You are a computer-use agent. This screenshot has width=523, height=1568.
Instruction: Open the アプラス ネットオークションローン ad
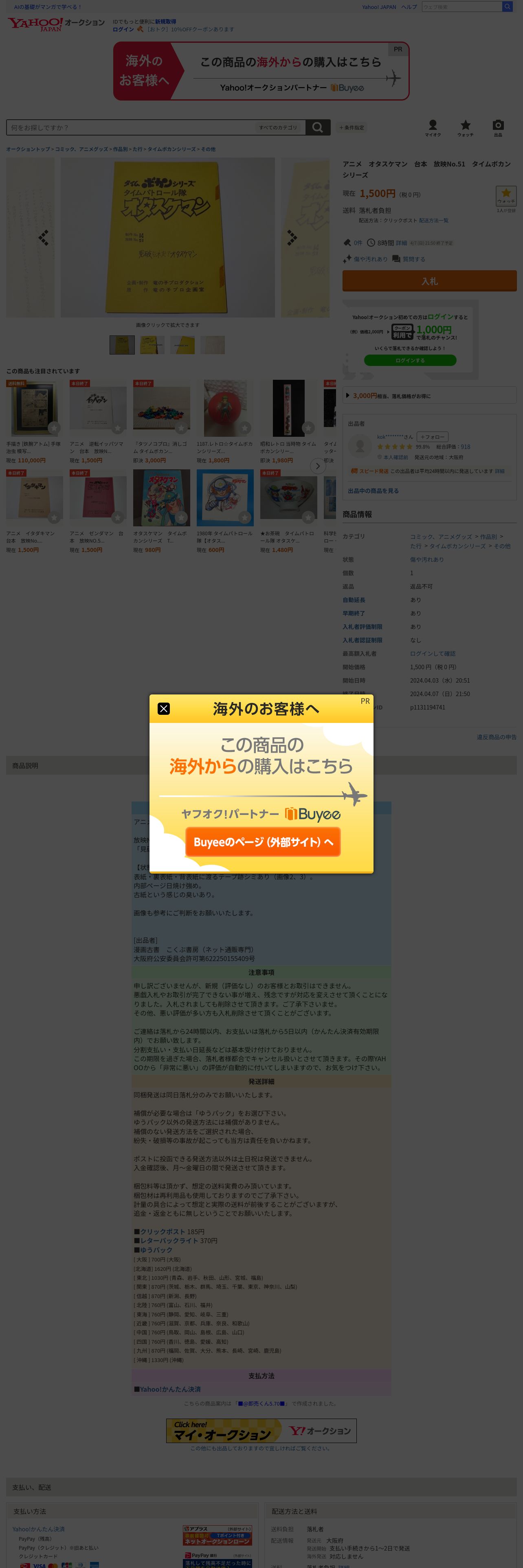tap(218, 1535)
